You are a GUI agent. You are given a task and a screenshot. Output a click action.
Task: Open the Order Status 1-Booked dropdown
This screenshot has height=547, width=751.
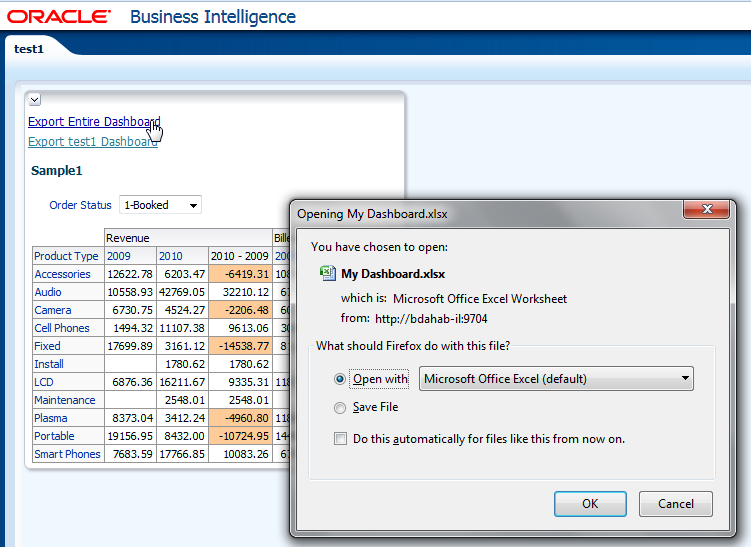(160, 205)
